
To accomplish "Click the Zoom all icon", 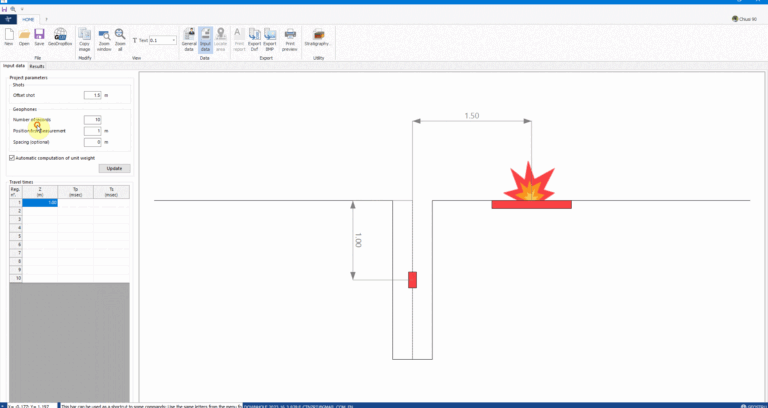I will 120,37.
